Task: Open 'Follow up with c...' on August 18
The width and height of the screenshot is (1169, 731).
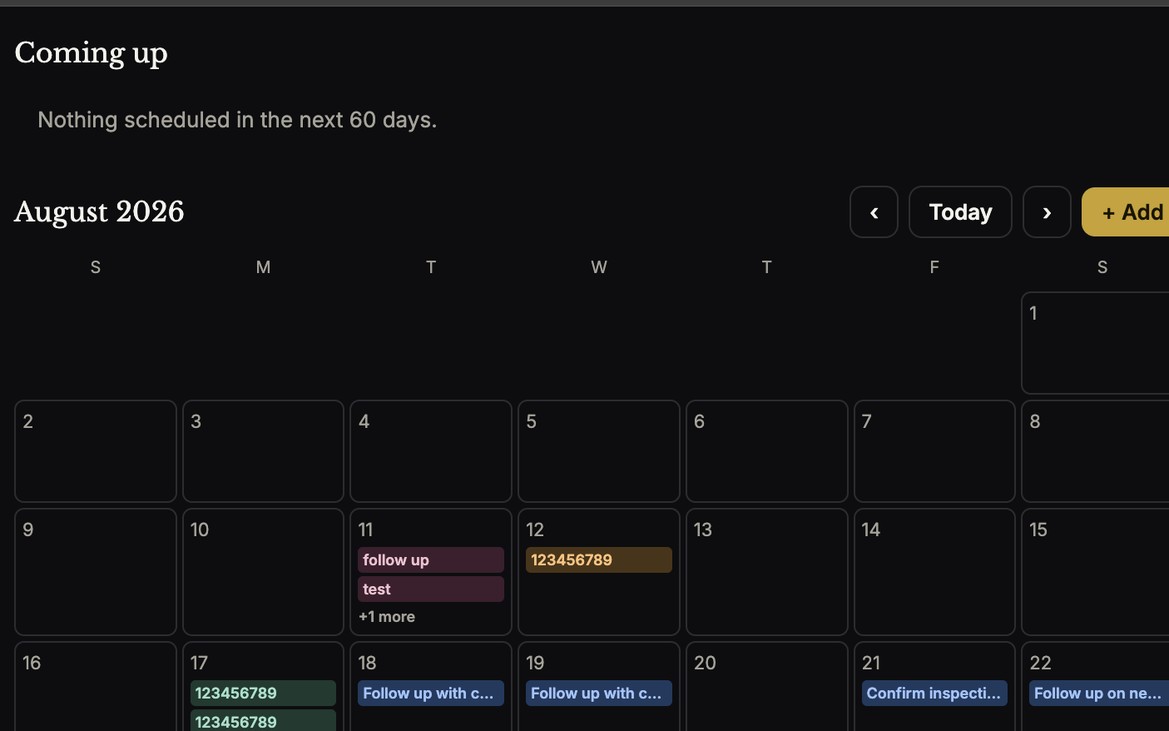Action: [x=431, y=693]
